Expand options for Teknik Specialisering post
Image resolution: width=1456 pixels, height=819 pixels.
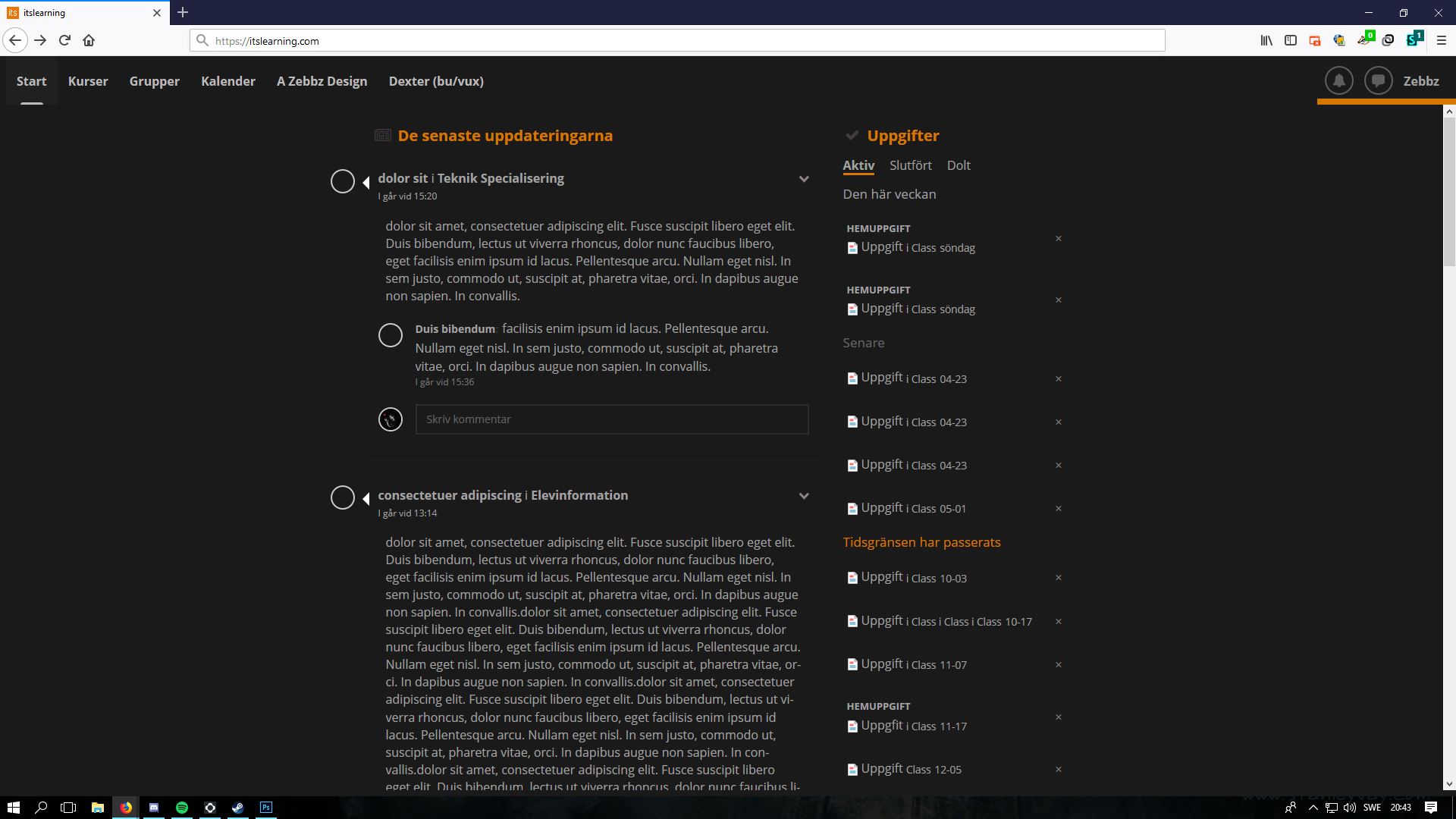coord(804,179)
